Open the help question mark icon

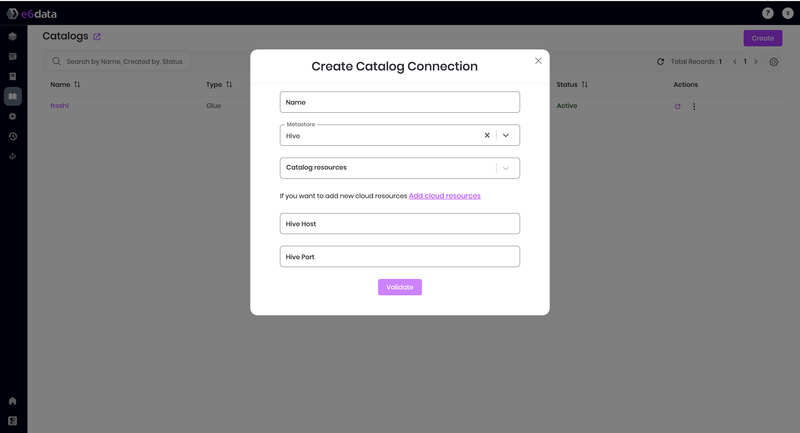click(x=767, y=13)
